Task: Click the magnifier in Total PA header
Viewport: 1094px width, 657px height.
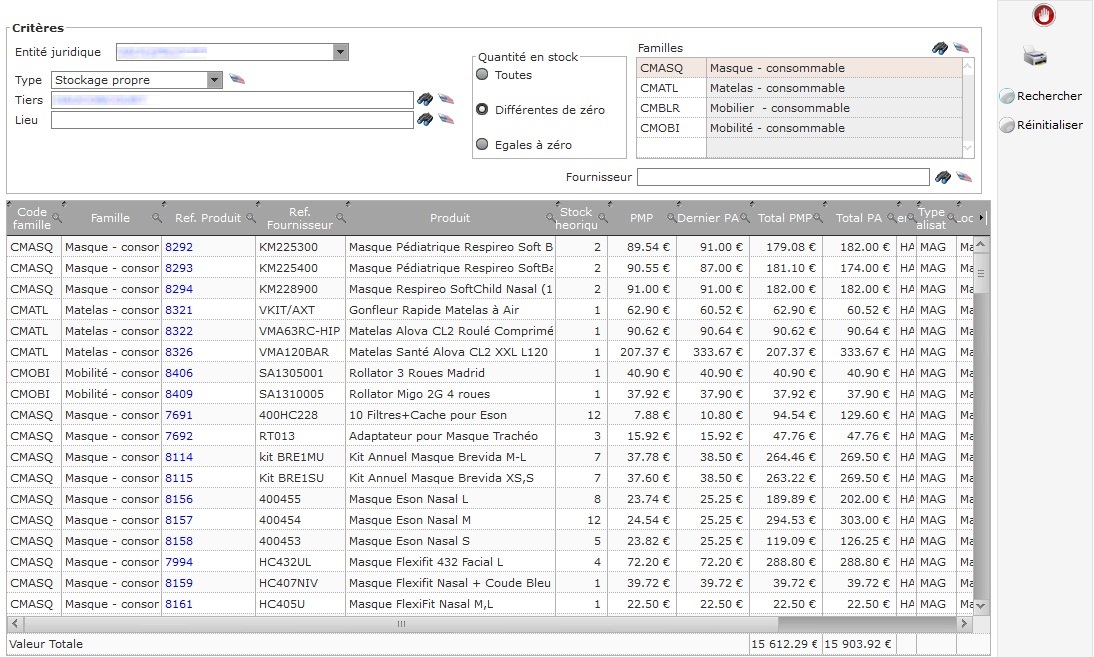Action: point(892,218)
